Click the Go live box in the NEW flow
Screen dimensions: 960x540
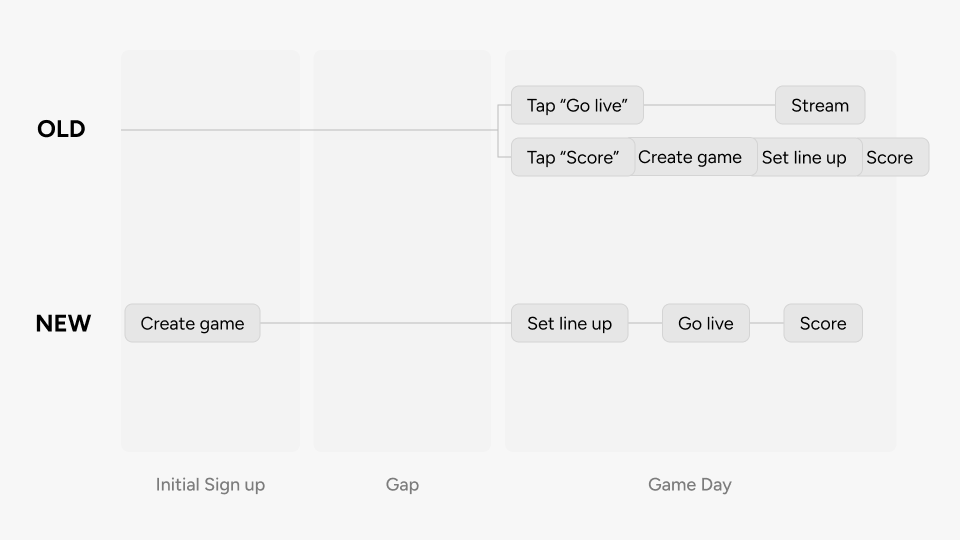click(x=706, y=323)
